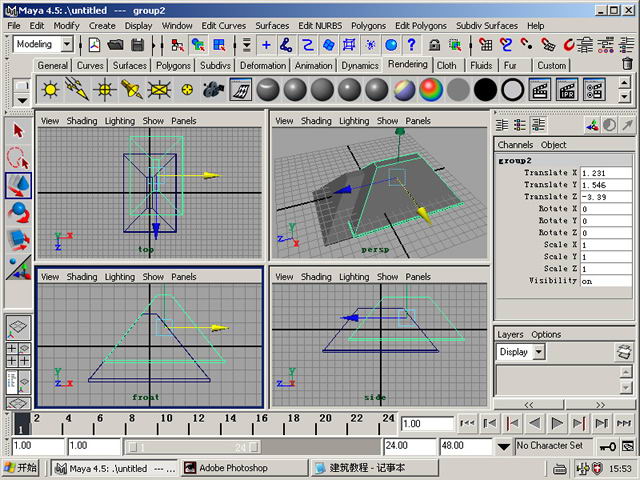Open the Edit Polygons menu
640x480 pixels.
(x=420, y=26)
